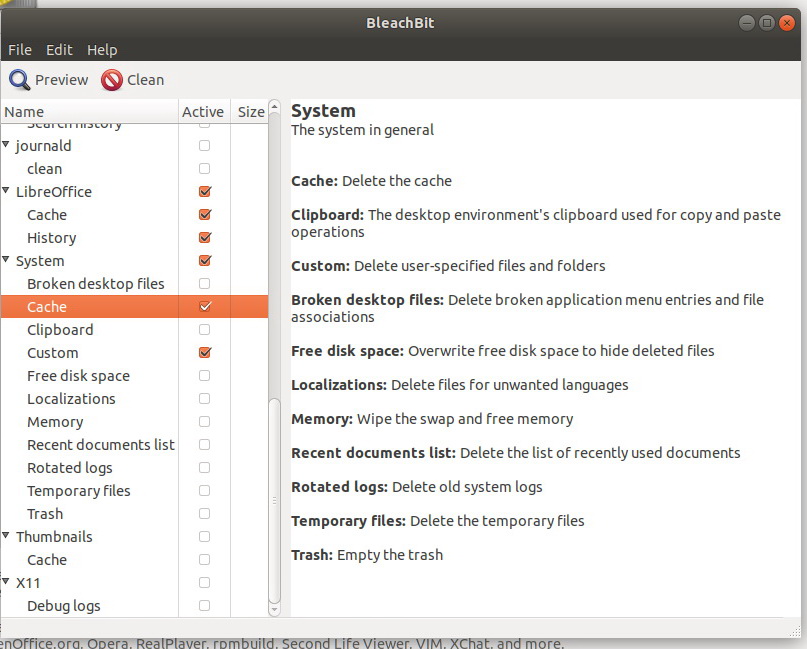Select the Trash row
The width and height of the screenshot is (807, 649).
tap(134, 514)
